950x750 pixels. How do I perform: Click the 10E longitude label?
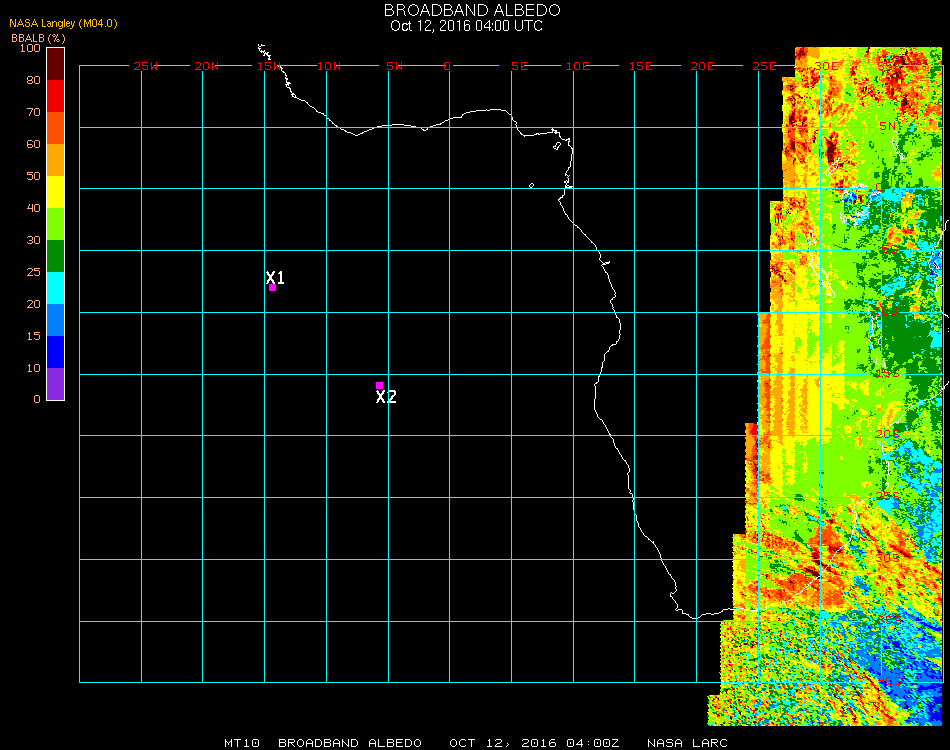[x=577, y=66]
